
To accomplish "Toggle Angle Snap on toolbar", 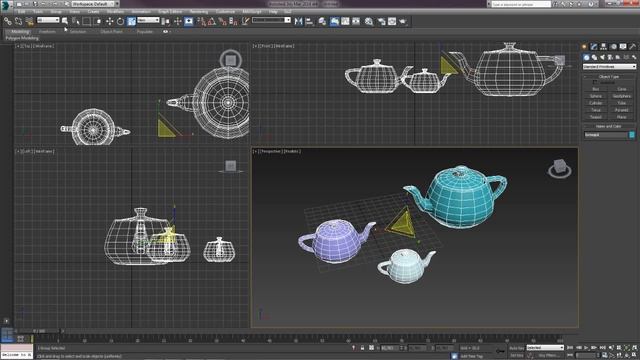I will point(211,21).
